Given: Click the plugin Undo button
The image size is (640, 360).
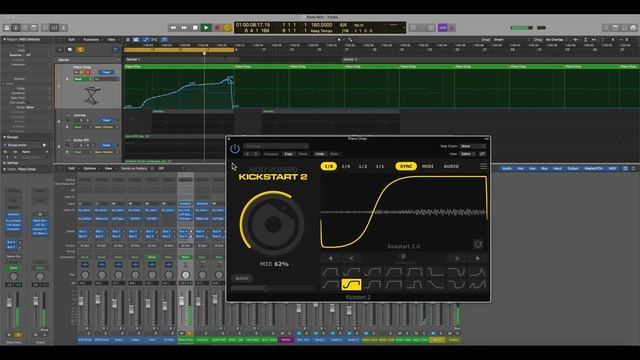Looking at the screenshot, I should coord(320,154).
